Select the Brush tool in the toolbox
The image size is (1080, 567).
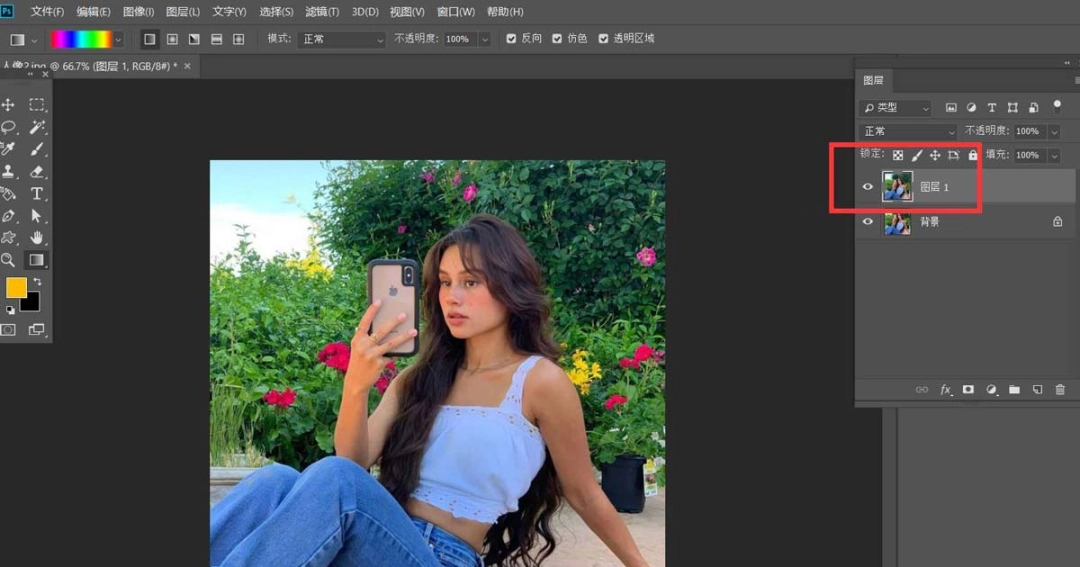point(37,149)
